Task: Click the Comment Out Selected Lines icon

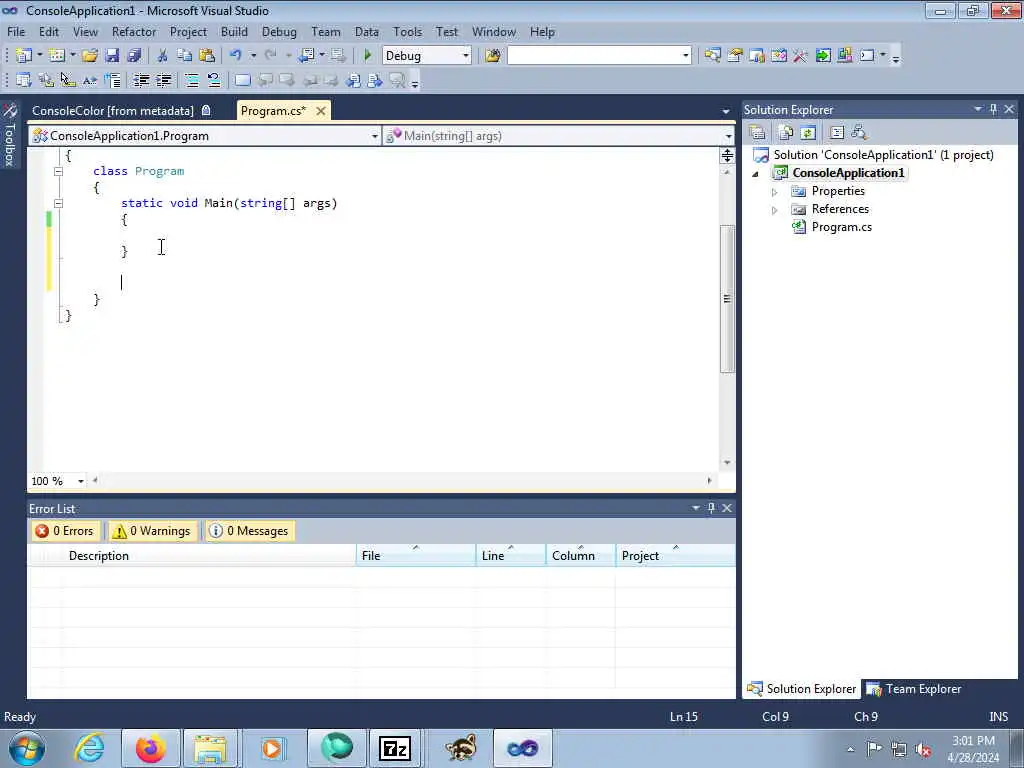Action: tap(191, 80)
